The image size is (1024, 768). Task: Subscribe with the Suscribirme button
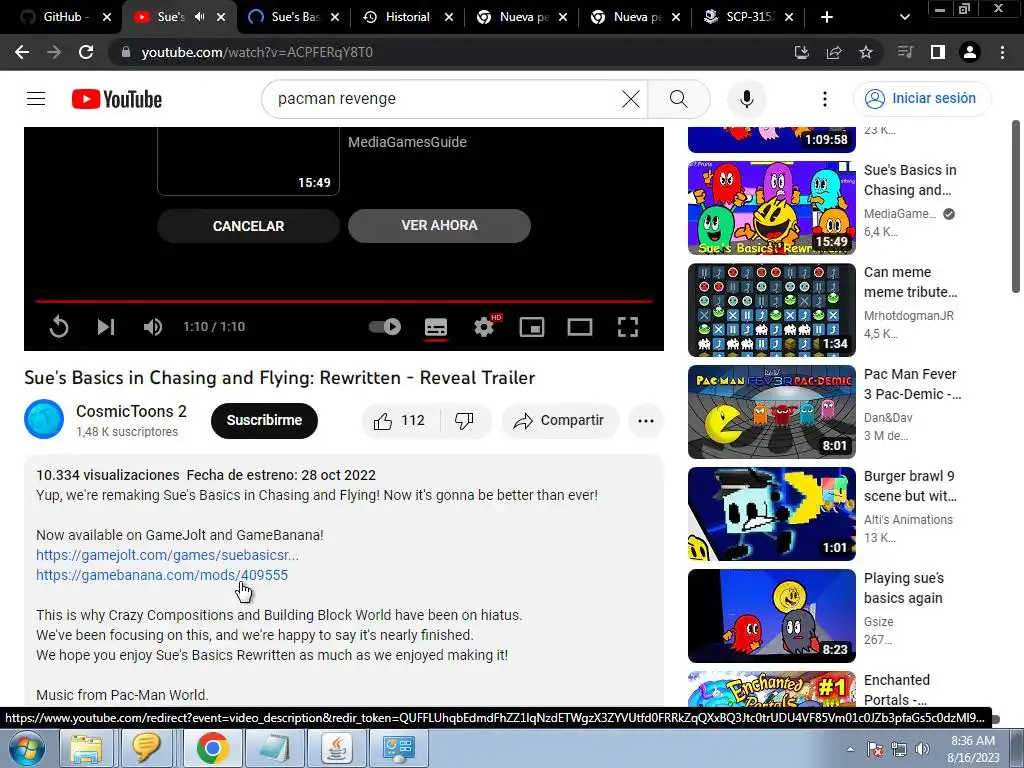click(264, 421)
